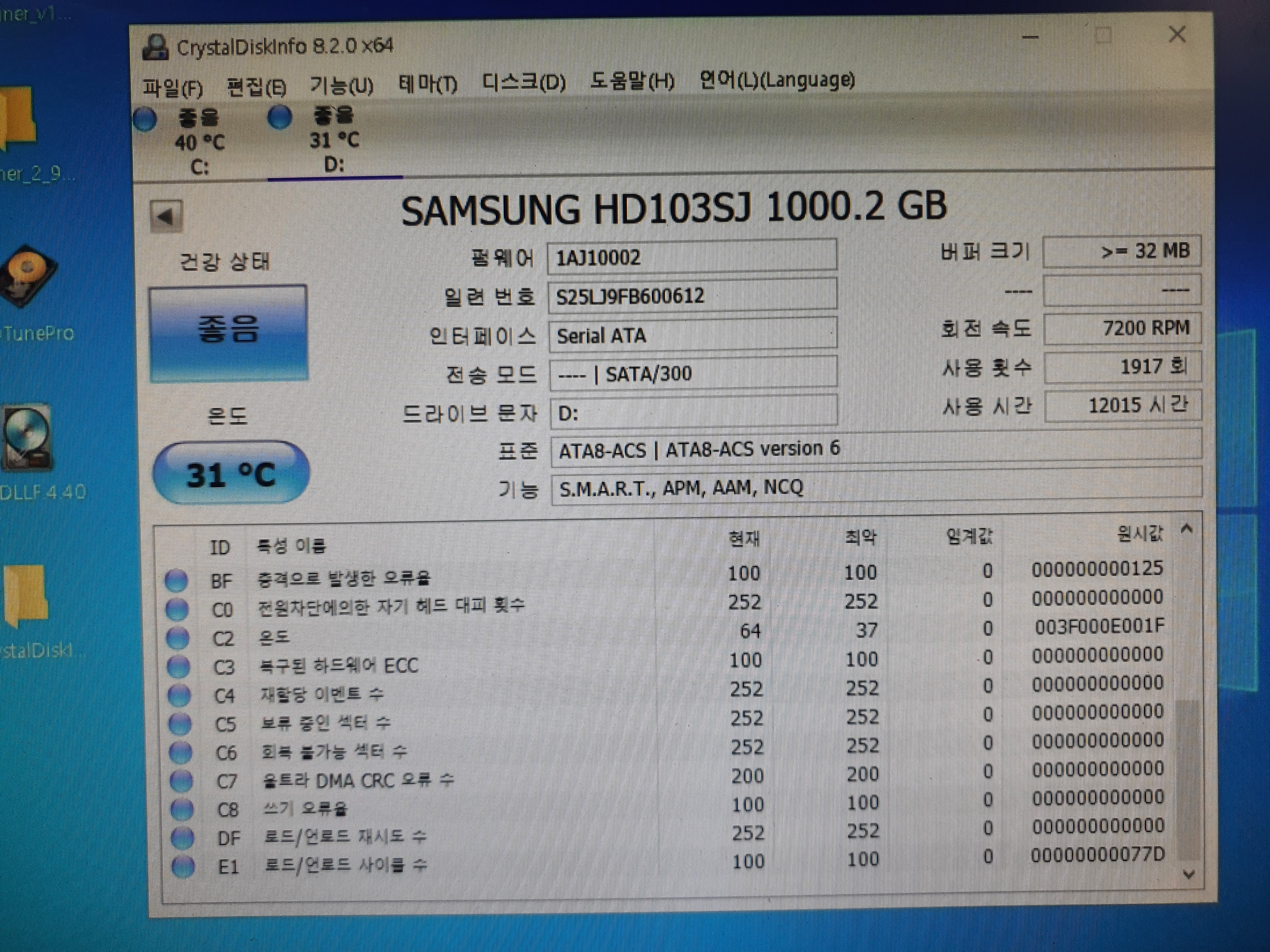Click the status circle in the C8 row
The width and height of the screenshot is (1270, 952).
182,809
